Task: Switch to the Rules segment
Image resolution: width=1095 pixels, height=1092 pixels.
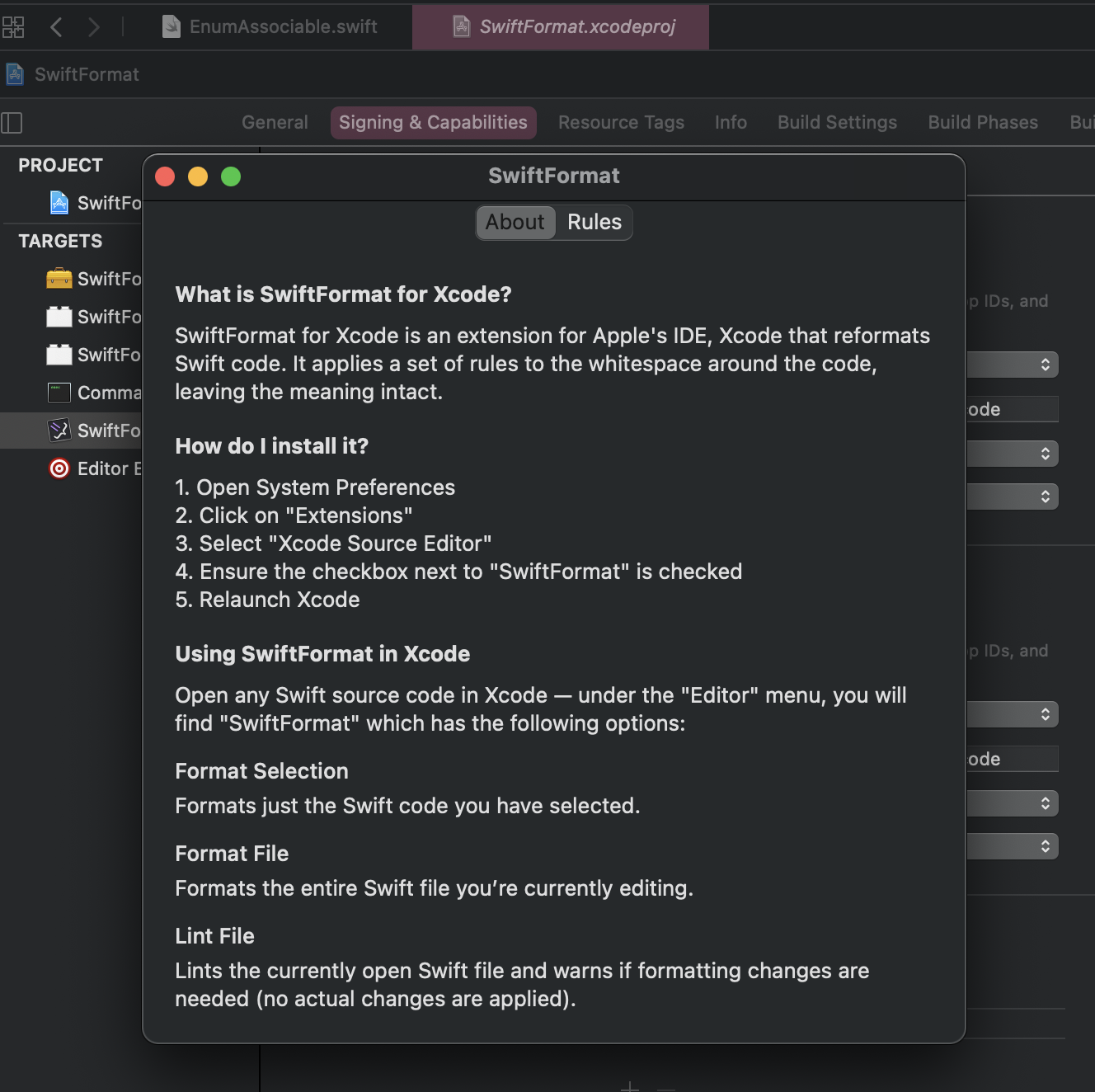Action: click(594, 223)
